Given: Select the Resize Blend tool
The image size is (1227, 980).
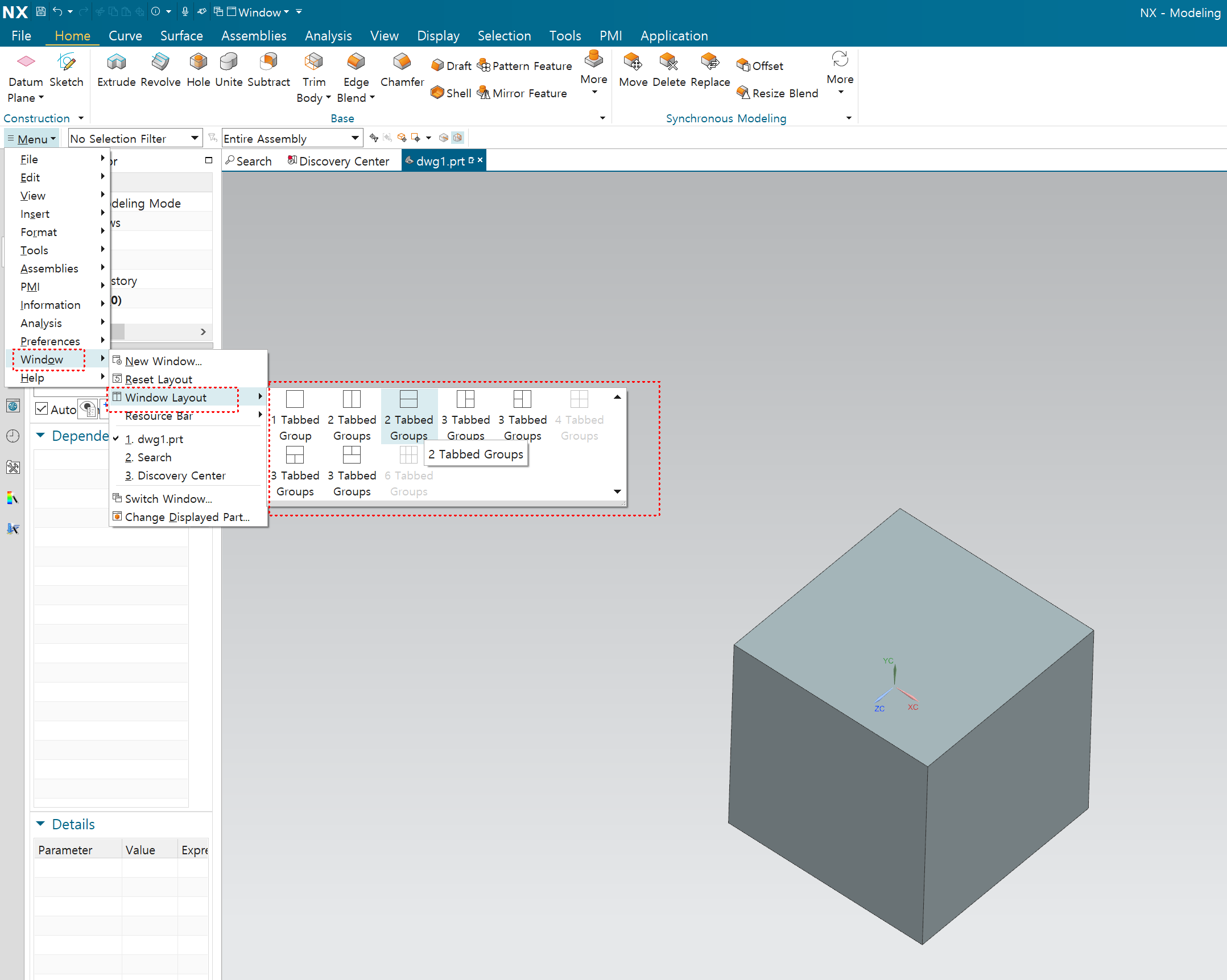Looking at the screenshot, I should coord(778,93).
